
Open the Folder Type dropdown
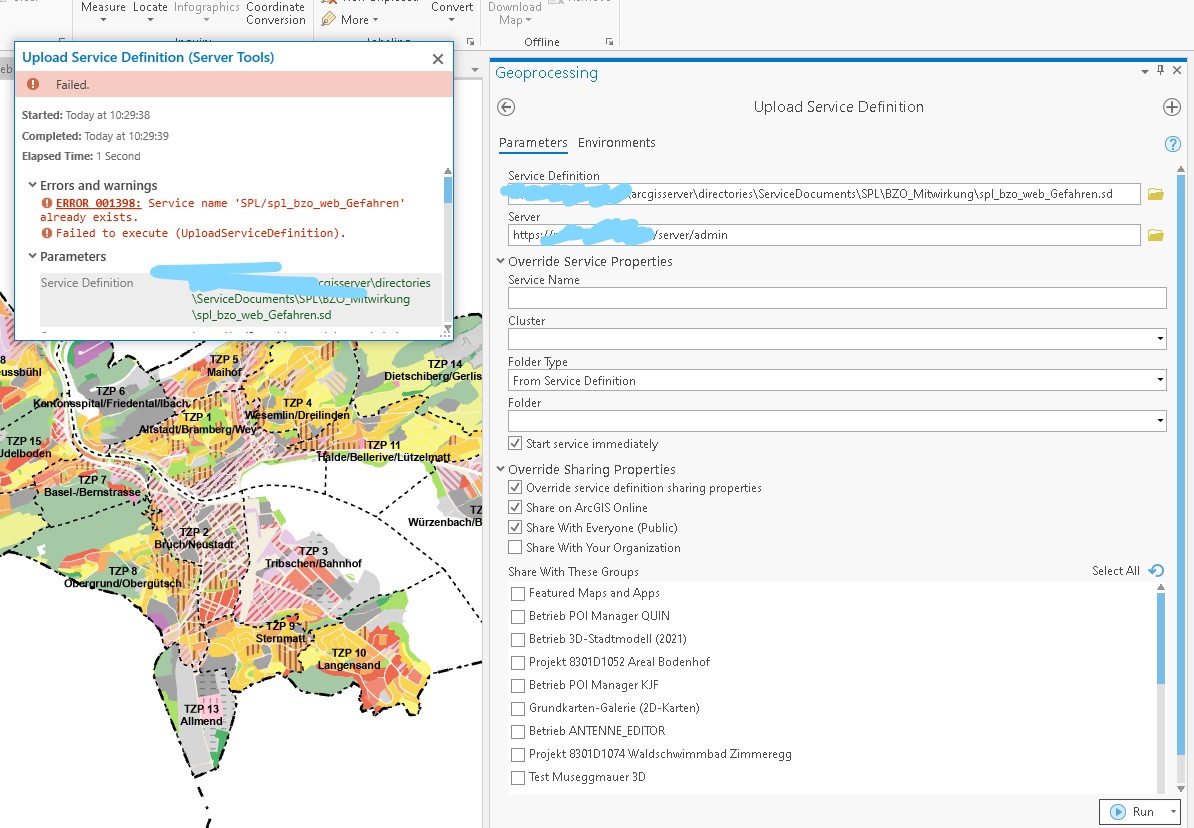1160,381
